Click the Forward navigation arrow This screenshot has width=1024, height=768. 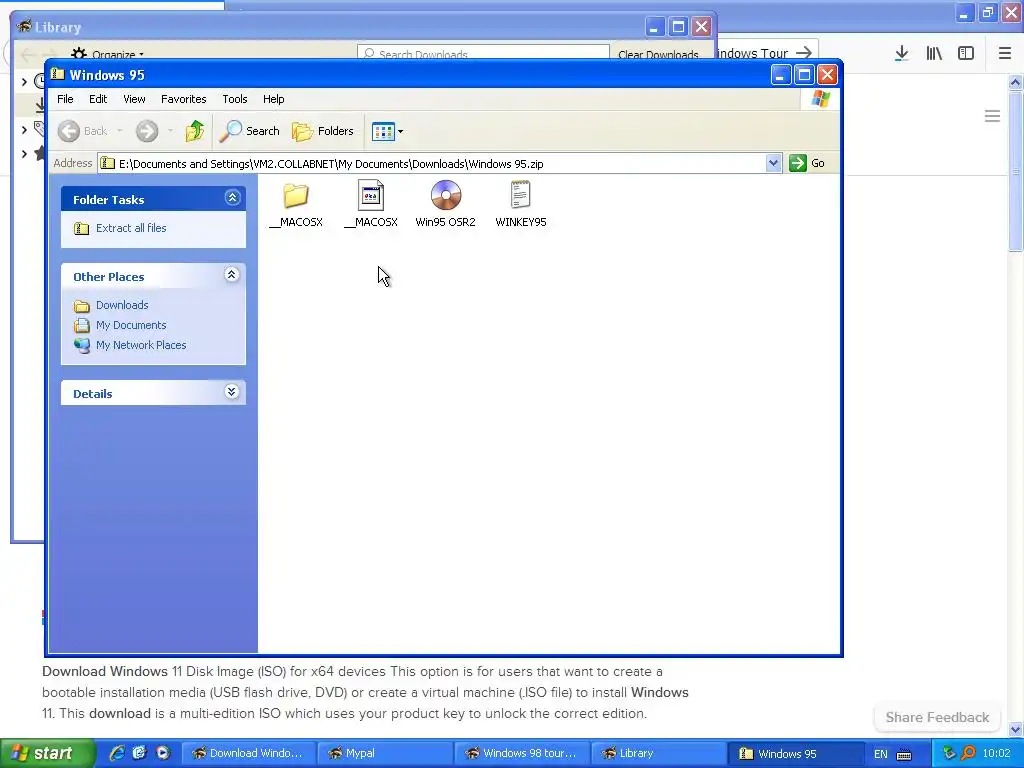(147, 131)
